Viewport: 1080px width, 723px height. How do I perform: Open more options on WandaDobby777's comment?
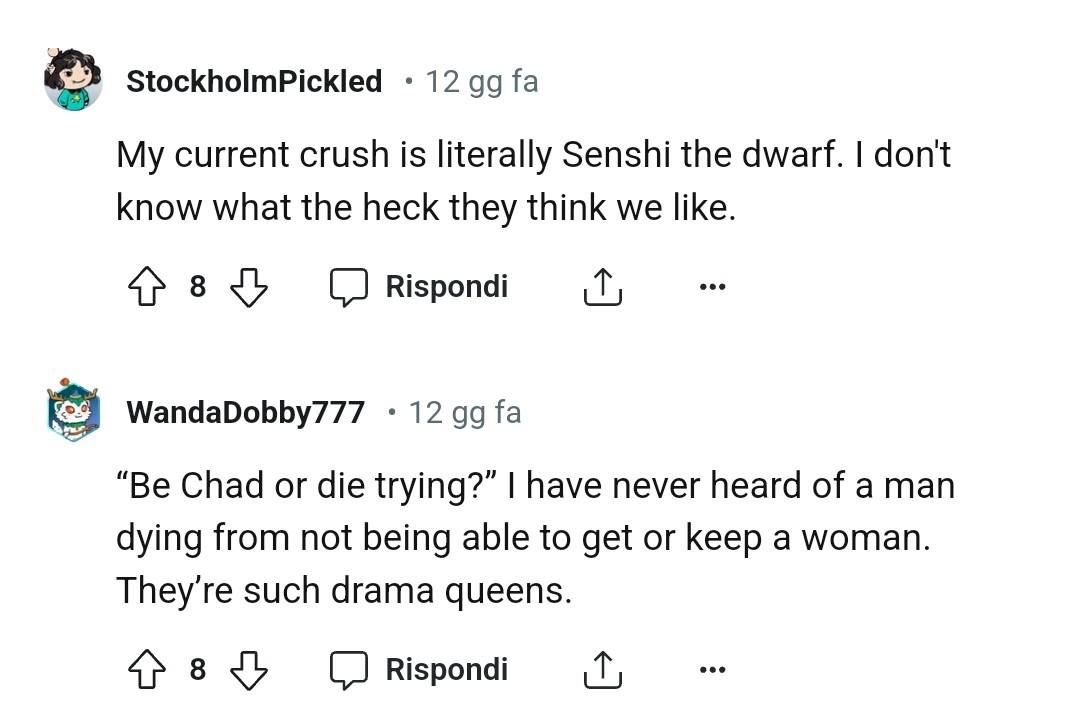click(712, 668)
